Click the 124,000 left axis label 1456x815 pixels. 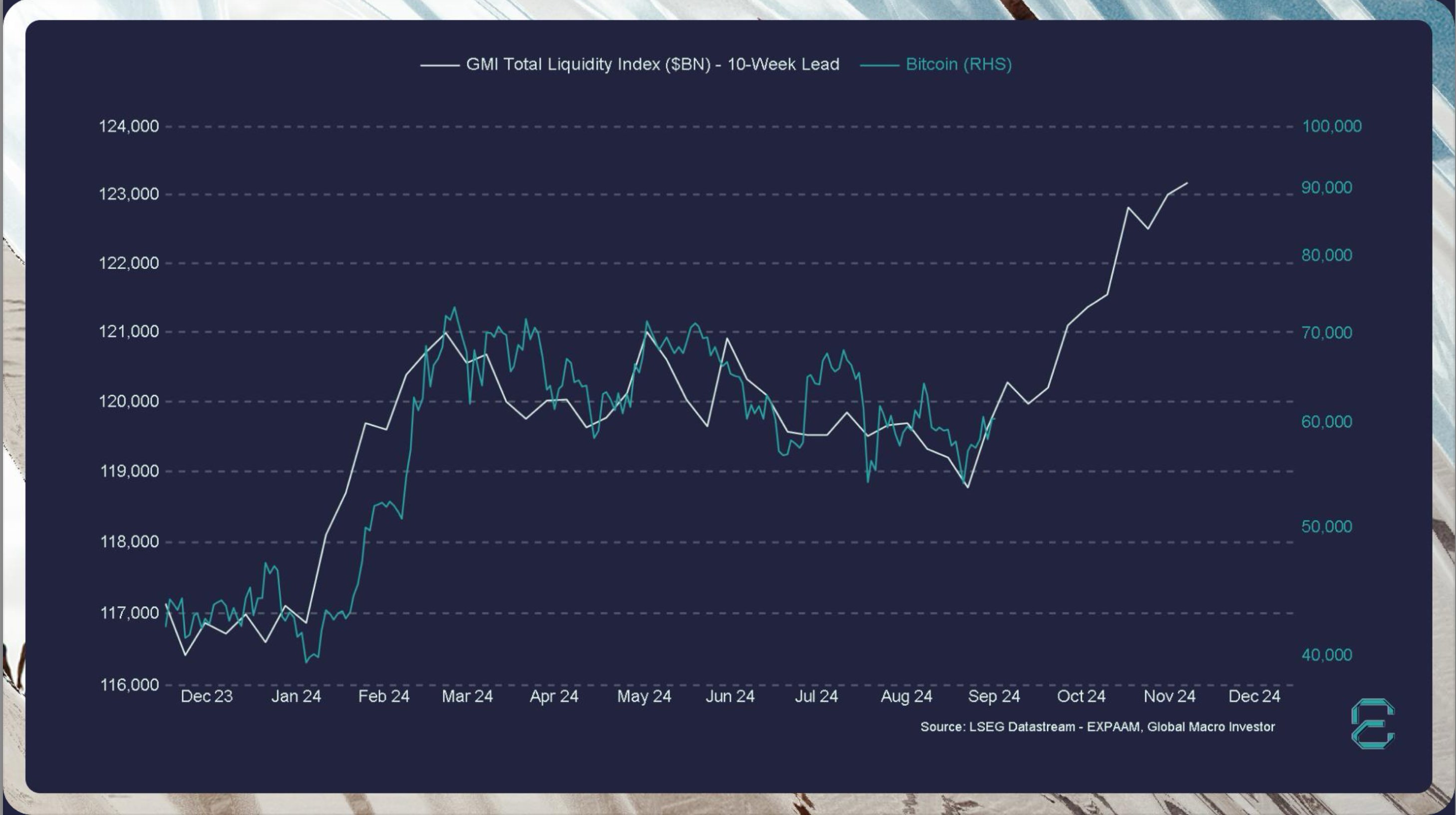(129, 126)
